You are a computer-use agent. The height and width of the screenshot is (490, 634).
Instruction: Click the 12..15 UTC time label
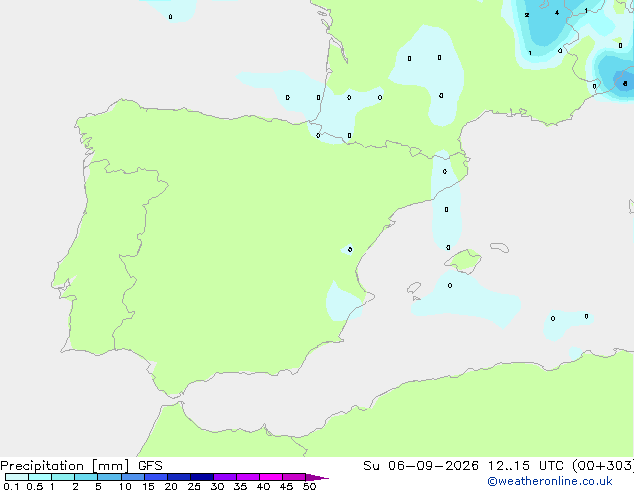pos(508,466)
